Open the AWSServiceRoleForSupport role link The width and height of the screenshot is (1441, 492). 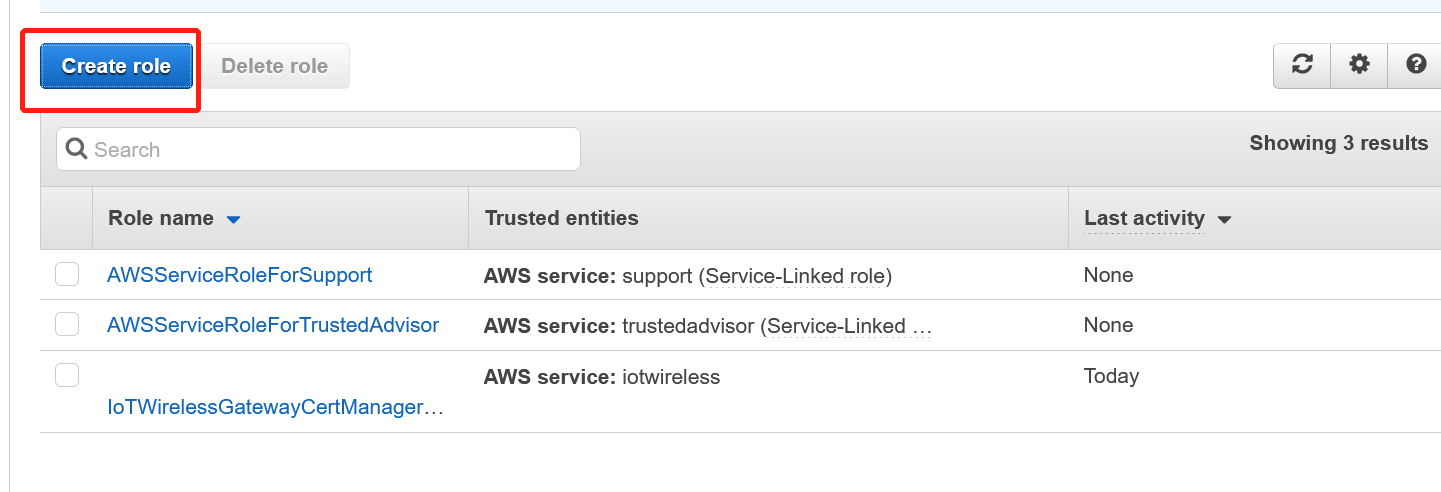tap(240, 274)
